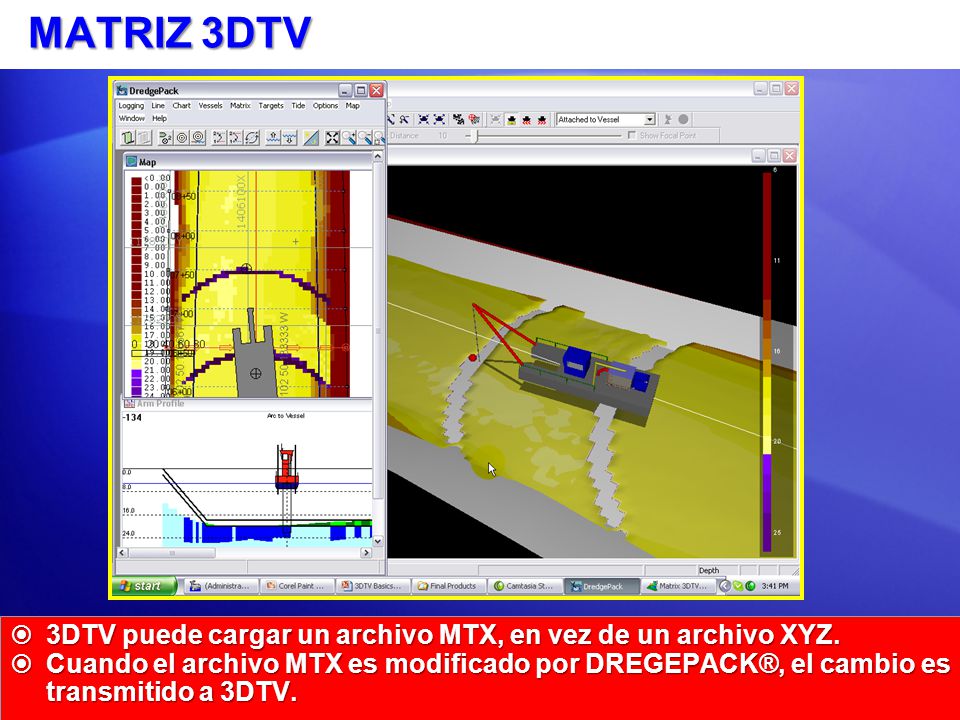Click the Distance slider handle
This screenshot has height=720, width=960.
tap(474, 136)
